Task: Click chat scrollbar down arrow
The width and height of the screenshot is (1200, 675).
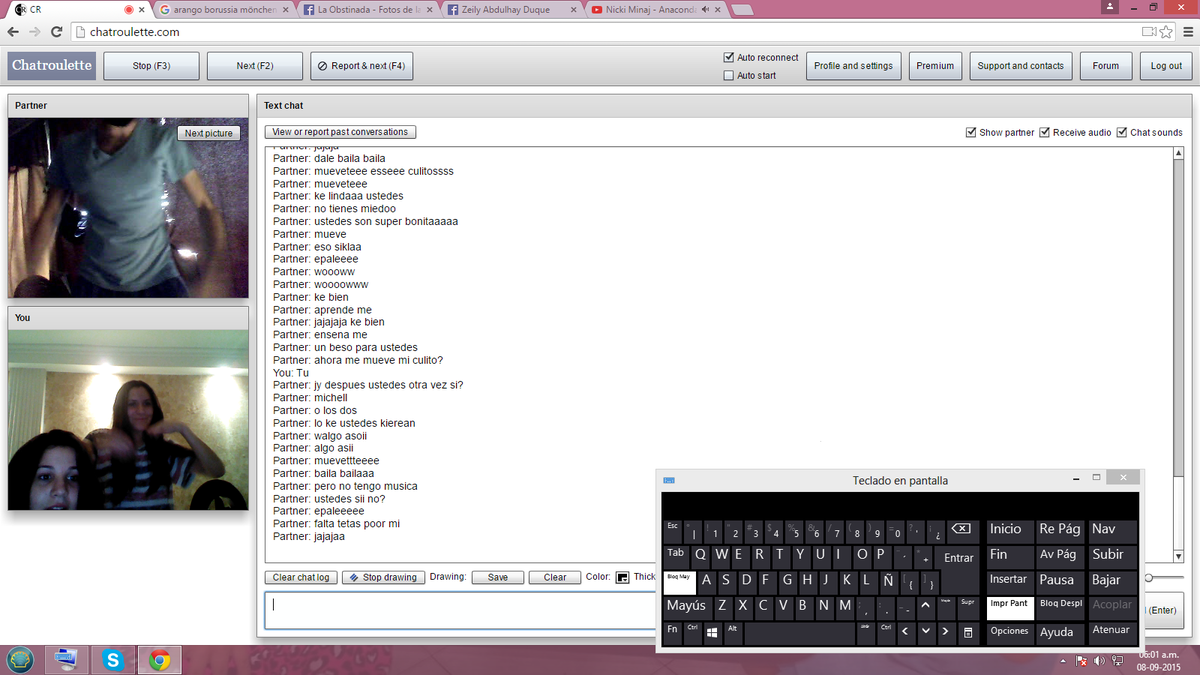Action: [x=1178, y=556]
